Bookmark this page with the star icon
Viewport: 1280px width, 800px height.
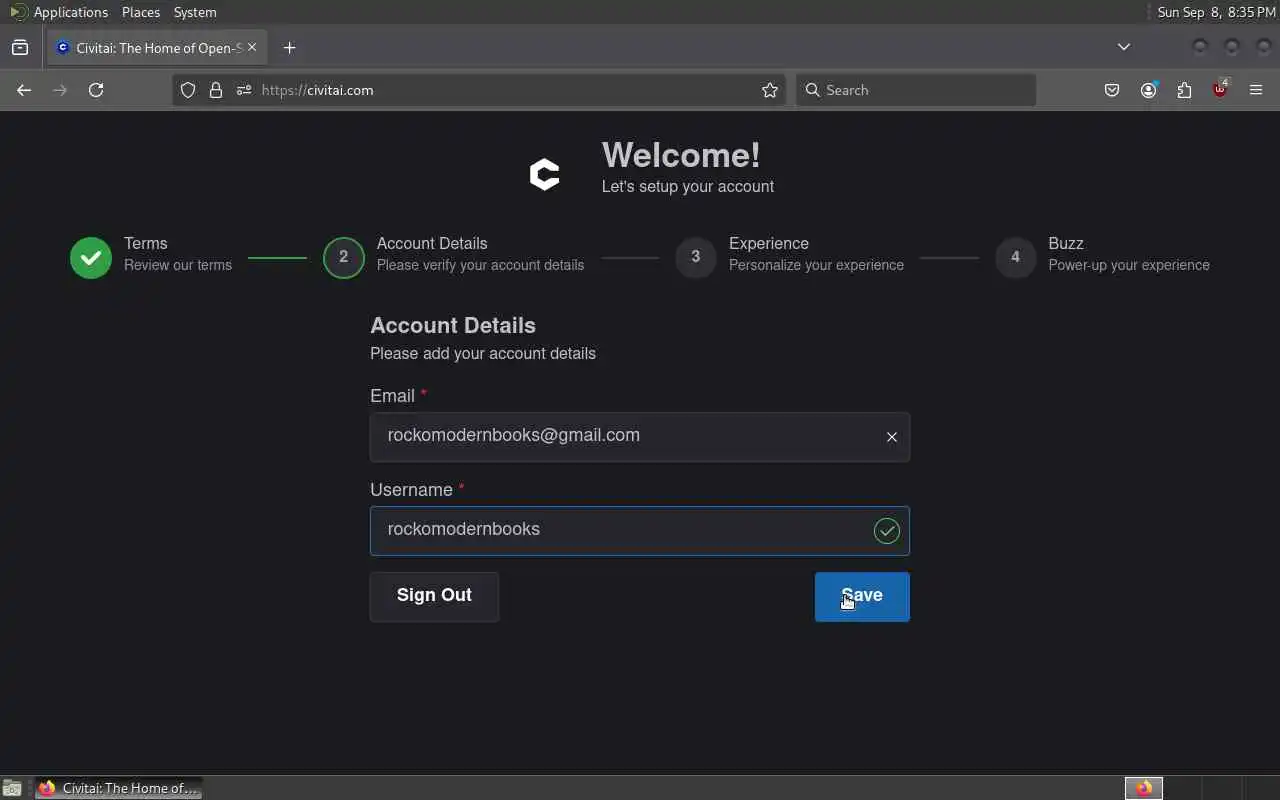point(770,90)
